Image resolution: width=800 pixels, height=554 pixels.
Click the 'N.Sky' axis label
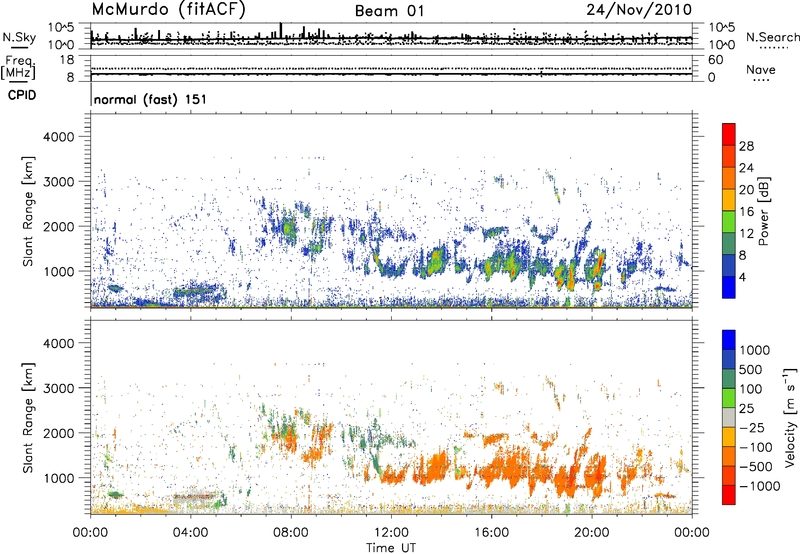(x=19, y=37)
